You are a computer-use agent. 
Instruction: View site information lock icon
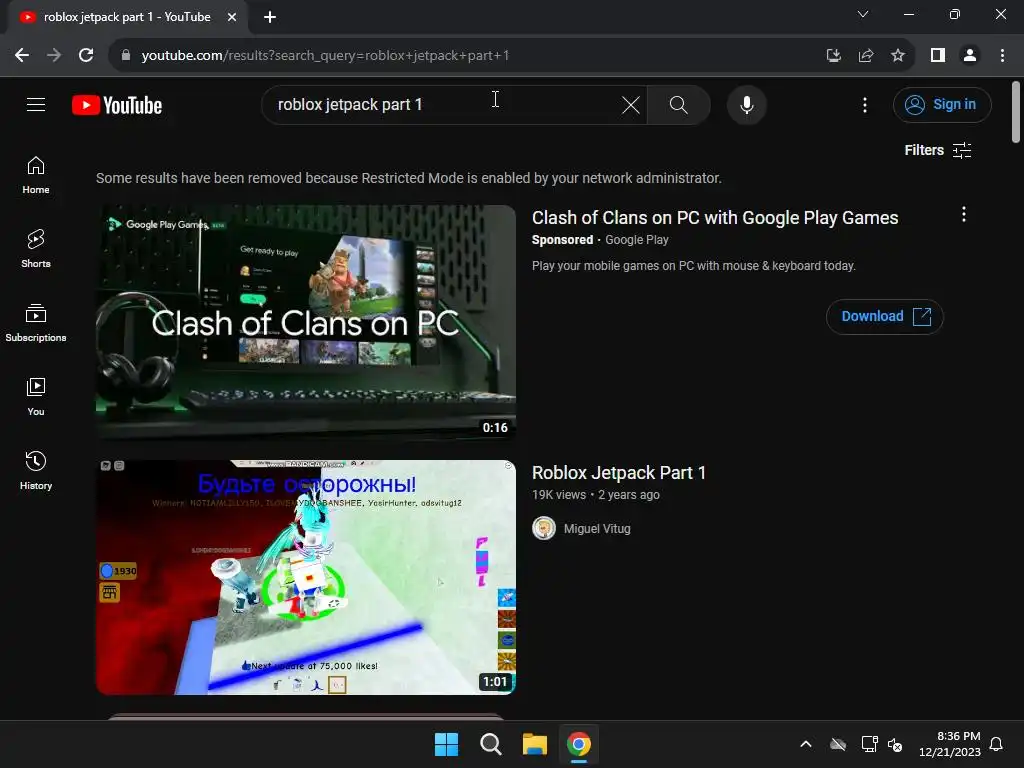[x=126, y=56]
